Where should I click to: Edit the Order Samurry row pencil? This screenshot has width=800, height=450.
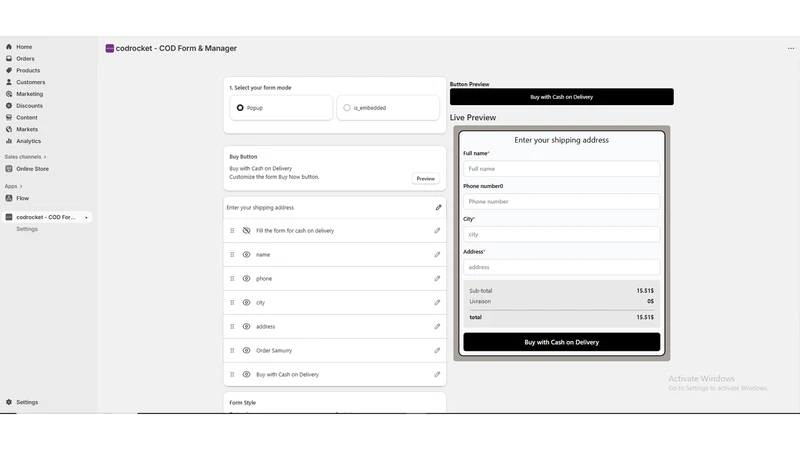[437, 351]
